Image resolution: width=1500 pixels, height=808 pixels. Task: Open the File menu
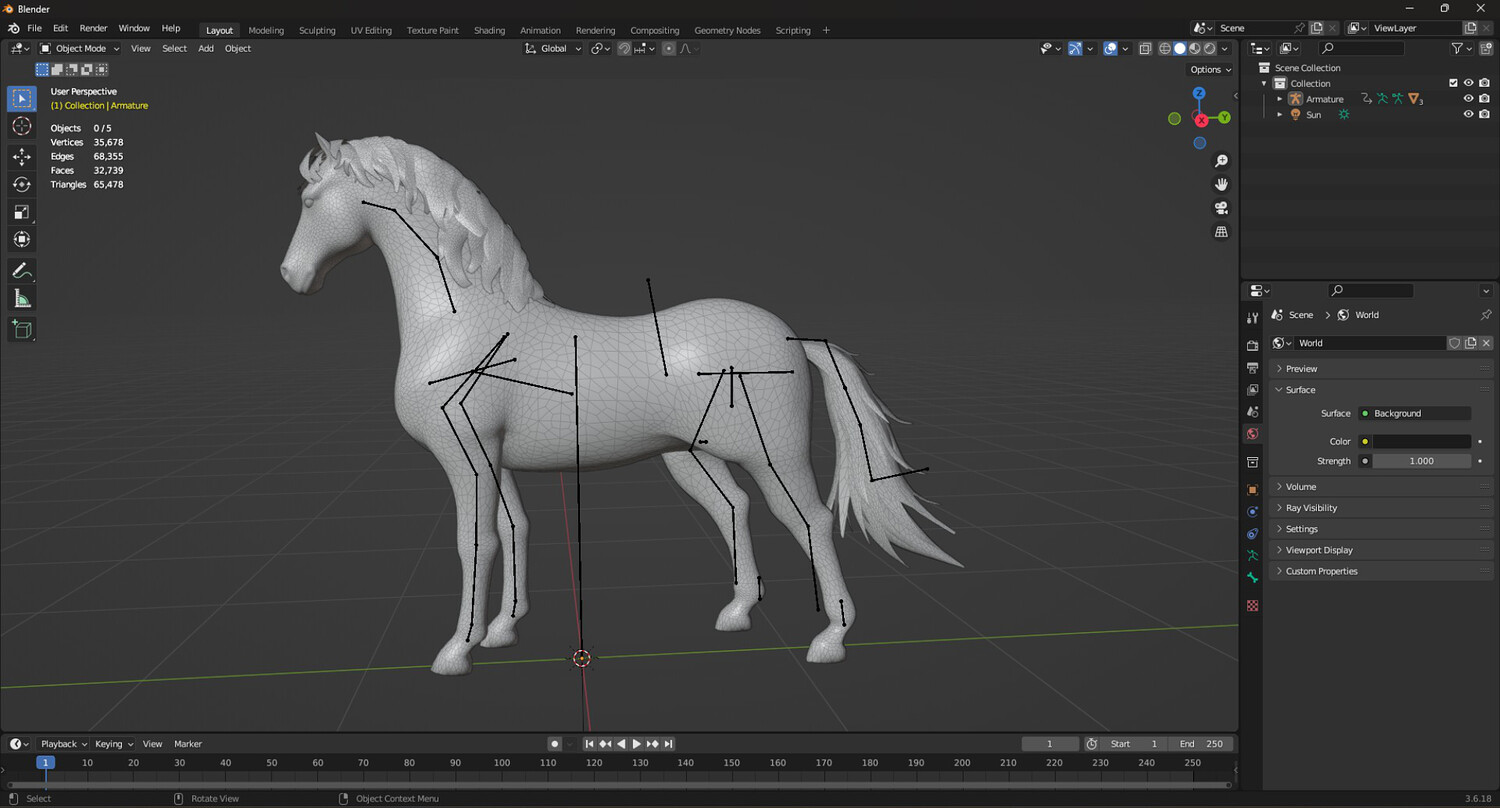[x=34, y=28]
